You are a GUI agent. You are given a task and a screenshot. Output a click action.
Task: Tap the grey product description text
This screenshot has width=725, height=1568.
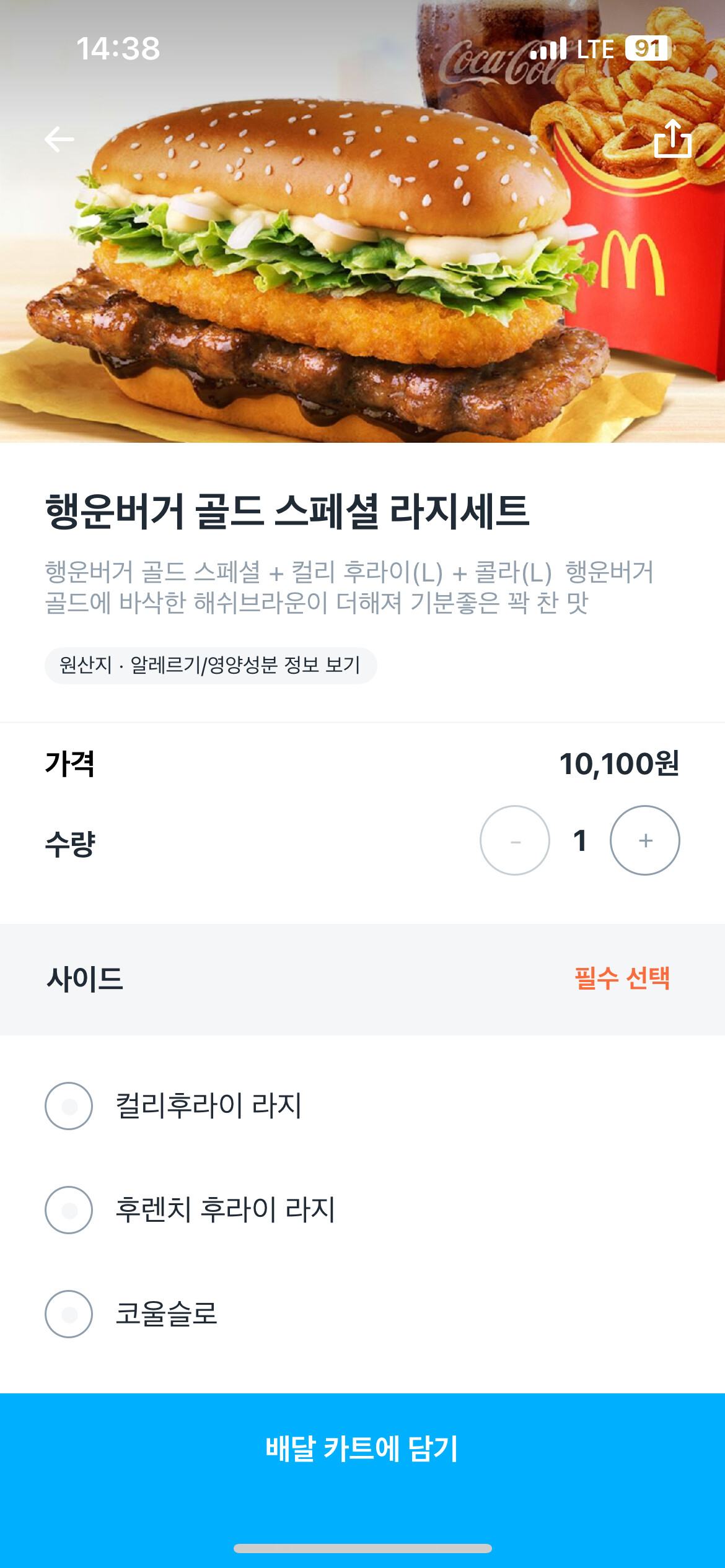pyautogui.click(x=349, y=587)
